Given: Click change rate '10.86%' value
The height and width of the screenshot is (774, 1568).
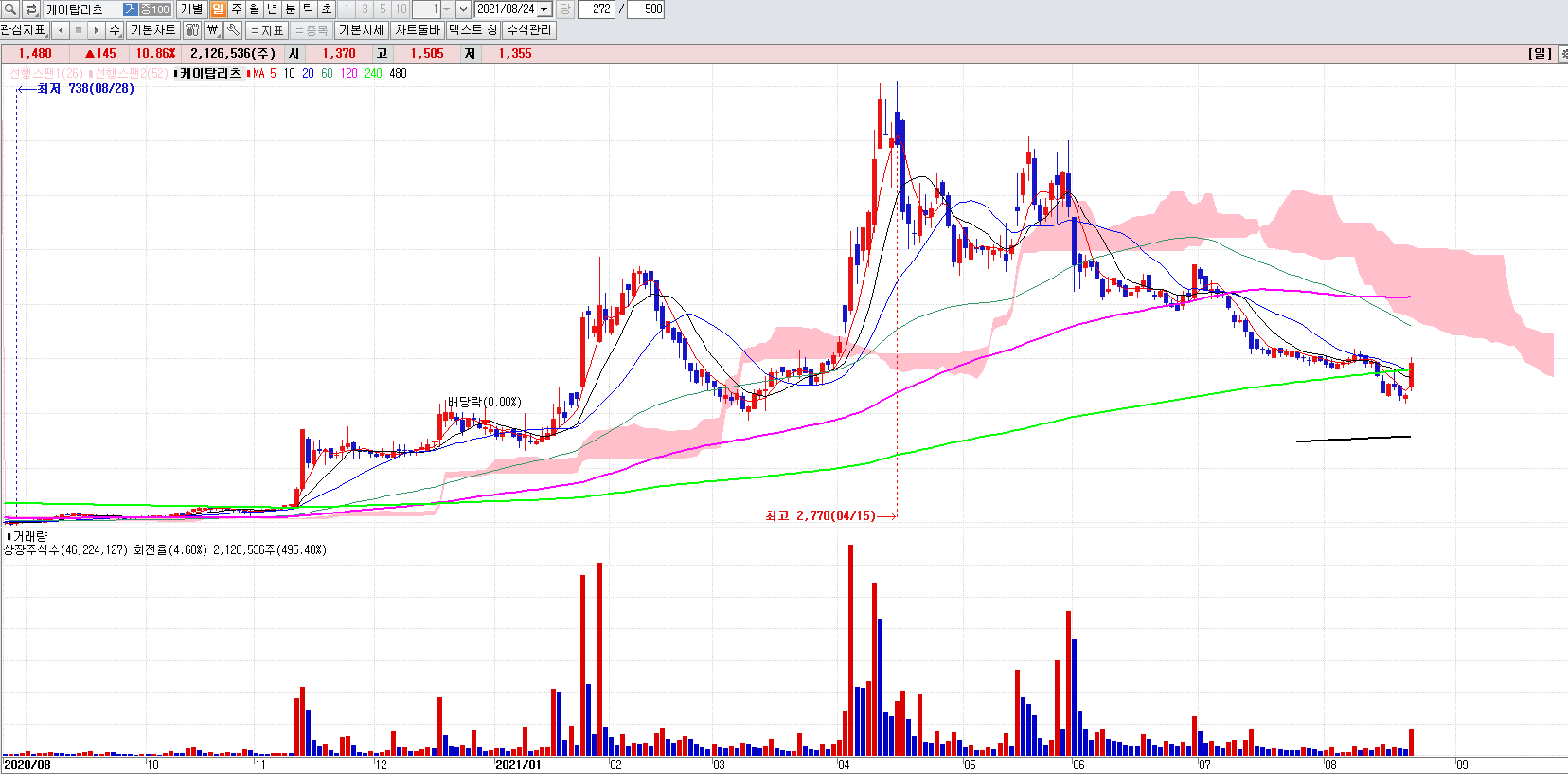Looking at the screenshot, I should point(155,54).
